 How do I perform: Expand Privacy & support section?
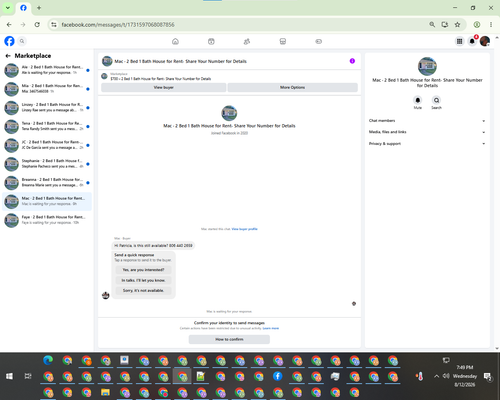pyautogui.click(x=427, y=144)
